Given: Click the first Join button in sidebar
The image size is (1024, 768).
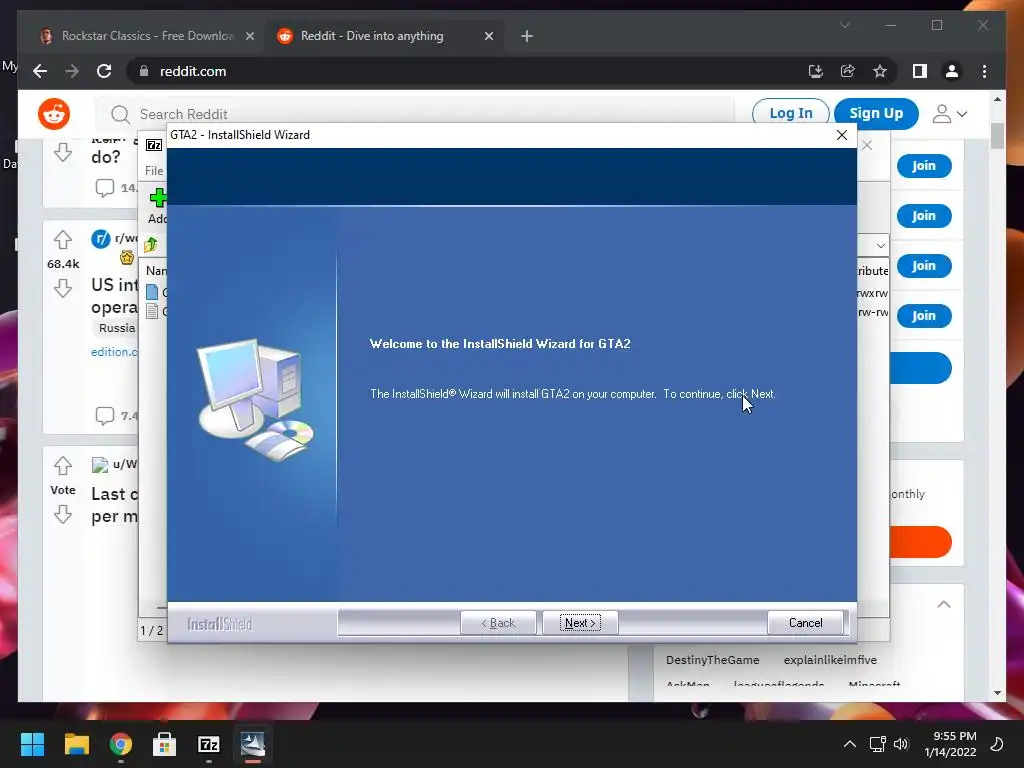Looking at the screenshot, I should pyautogui.click(x=923, y=166).
